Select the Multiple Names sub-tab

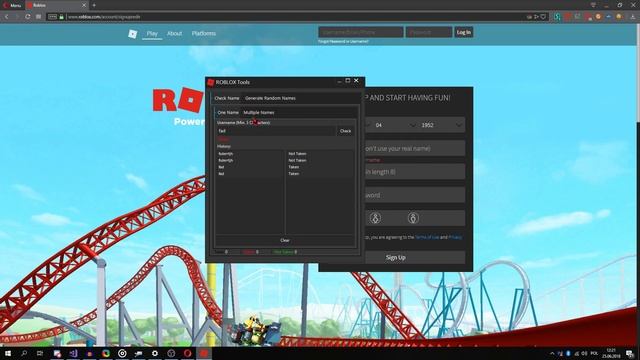[x=259, y=112]
